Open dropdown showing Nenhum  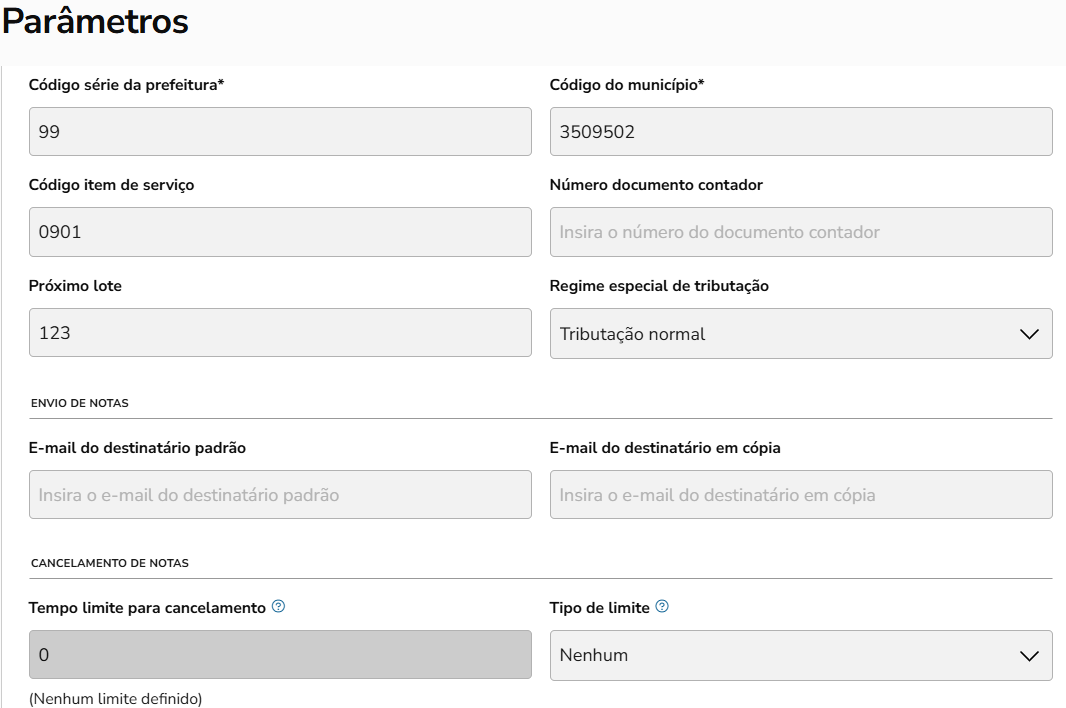coord(800,656)
